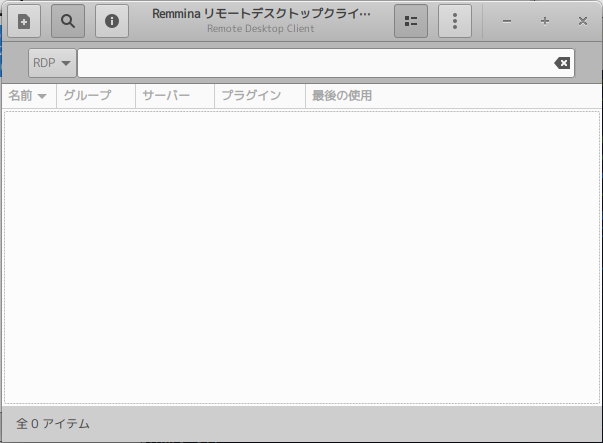
Task: Clear the quick connect text field
Action: pos(562,63)
